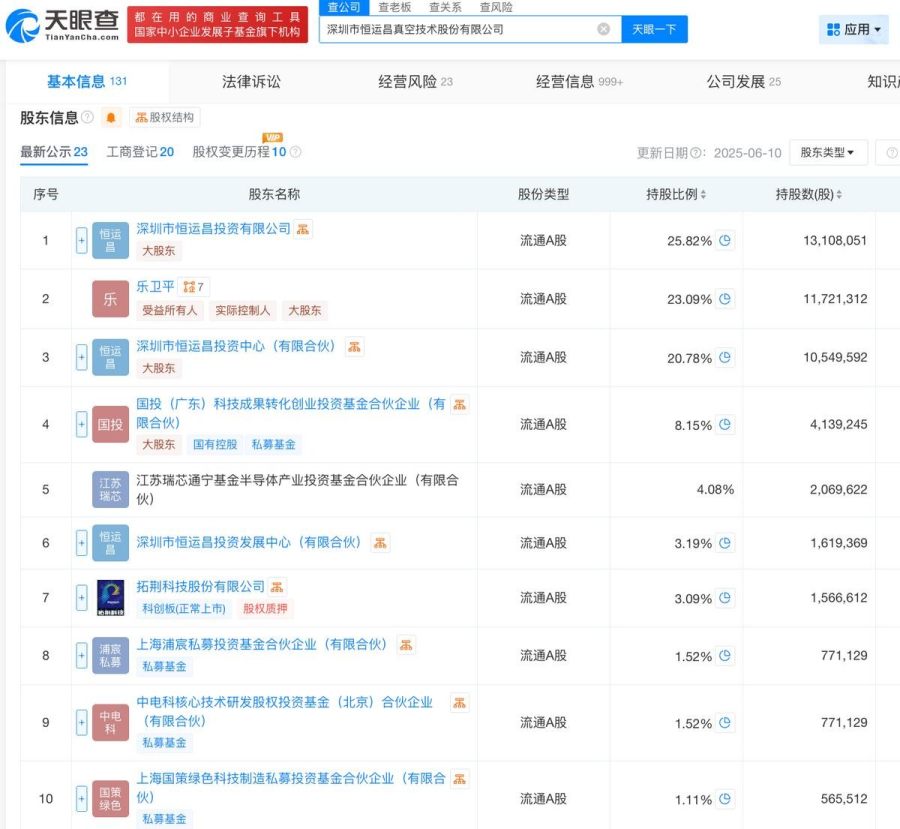Screen dimensions: 900x829
Task: Open the 股权结构 structure button
Action: click(164, 118)
